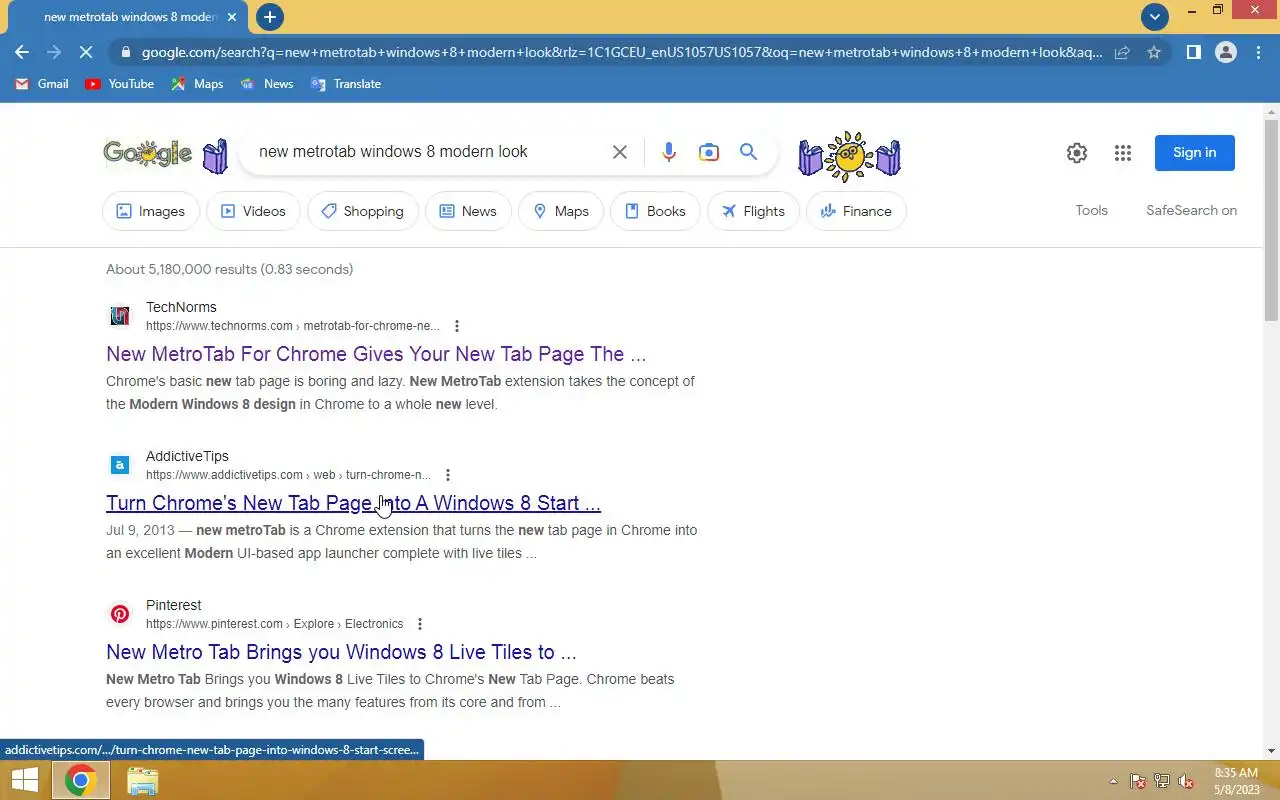Filter results by Finance
This screenshot has height=800, width=1280.
click(856, 211)
